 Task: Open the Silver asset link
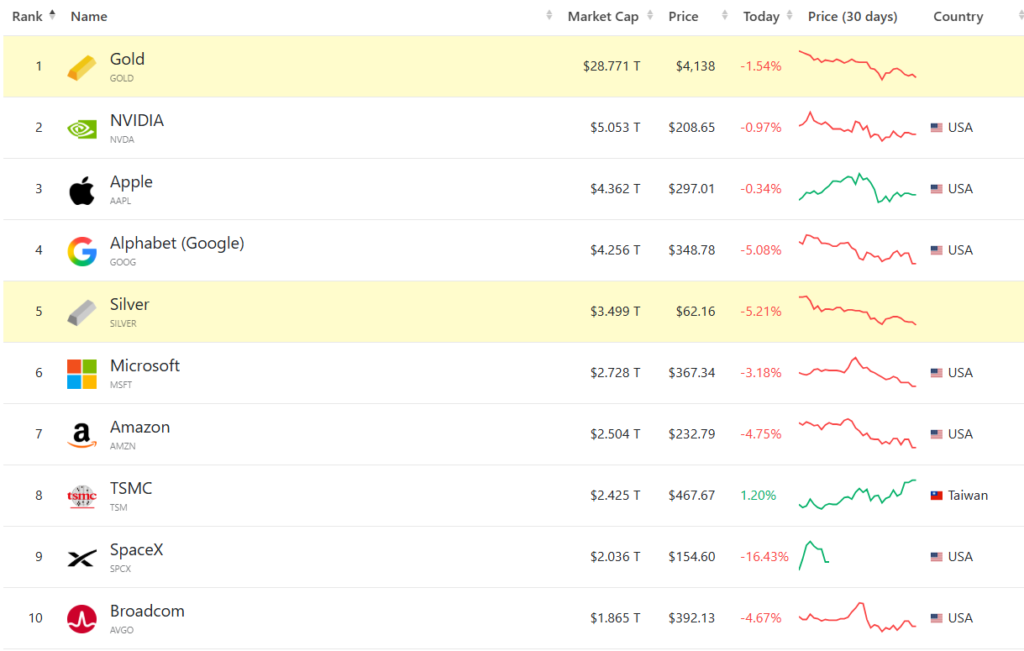click(x=129, y=304)
